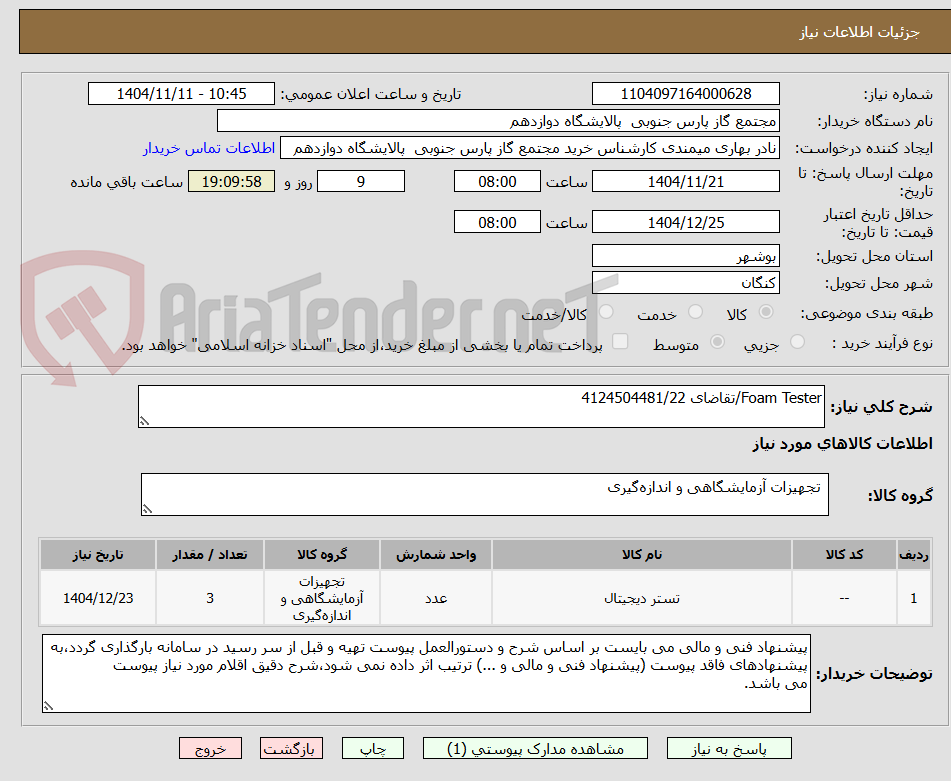Click the تستر دیجیتال item name cell

[x=642, y=598]
